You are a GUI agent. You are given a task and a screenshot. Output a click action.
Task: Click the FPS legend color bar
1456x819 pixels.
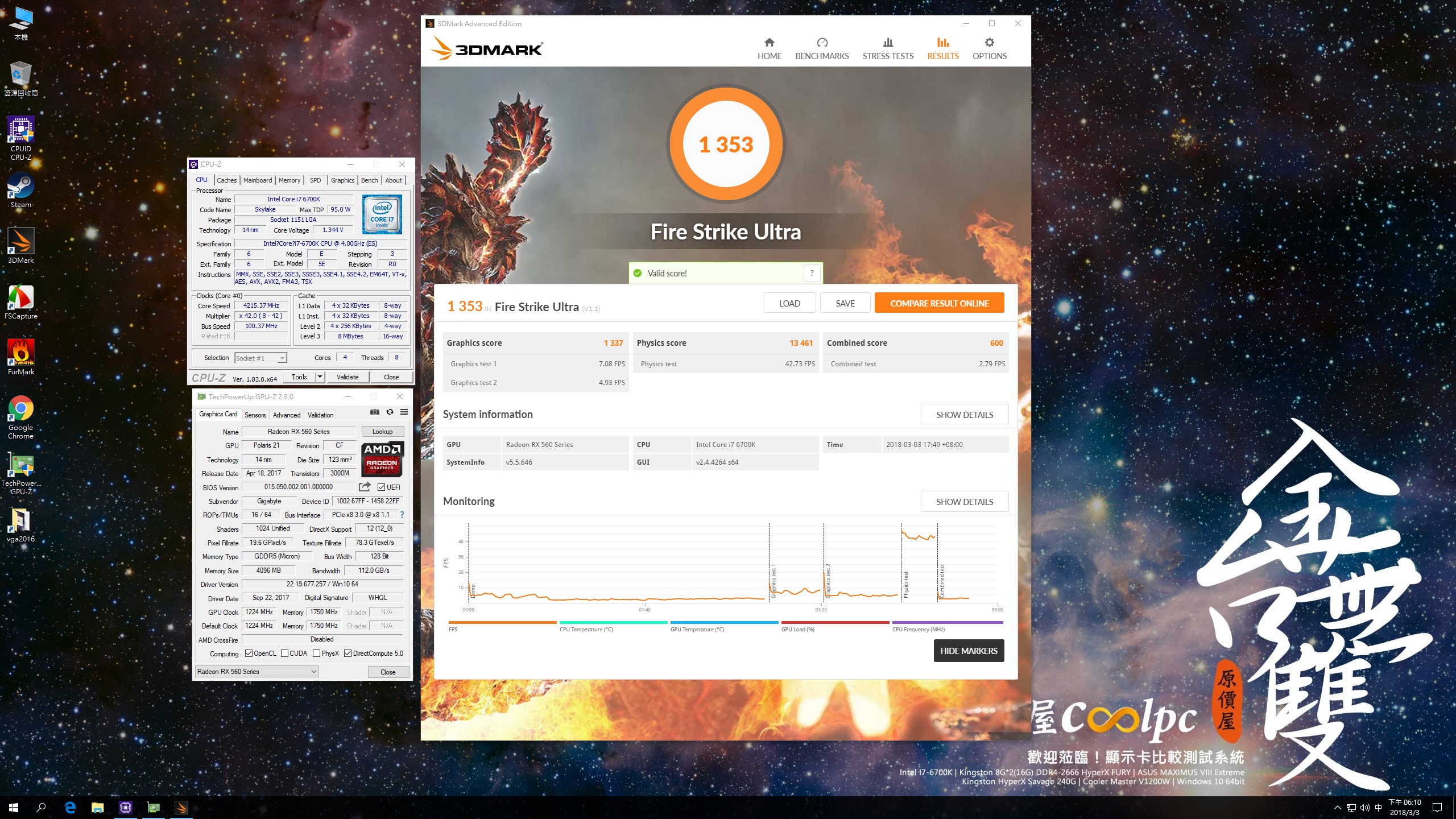[502, 622]
